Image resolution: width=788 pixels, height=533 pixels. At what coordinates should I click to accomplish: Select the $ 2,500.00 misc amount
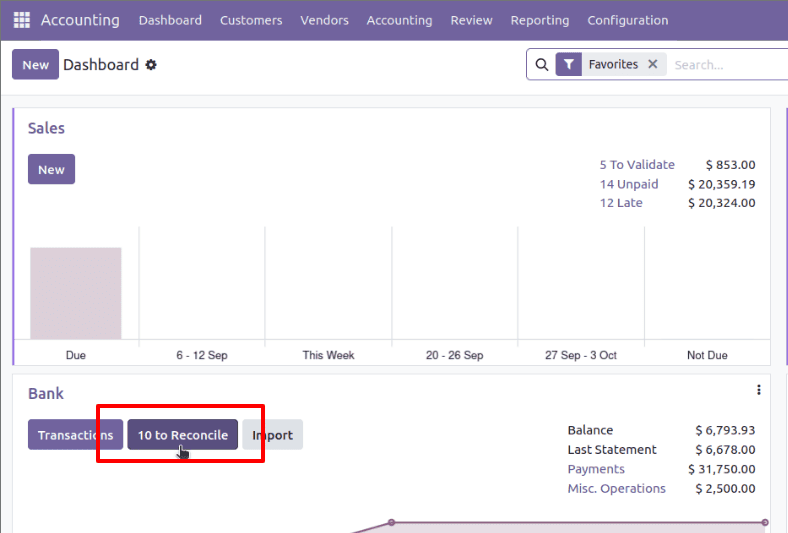(725, 489)
